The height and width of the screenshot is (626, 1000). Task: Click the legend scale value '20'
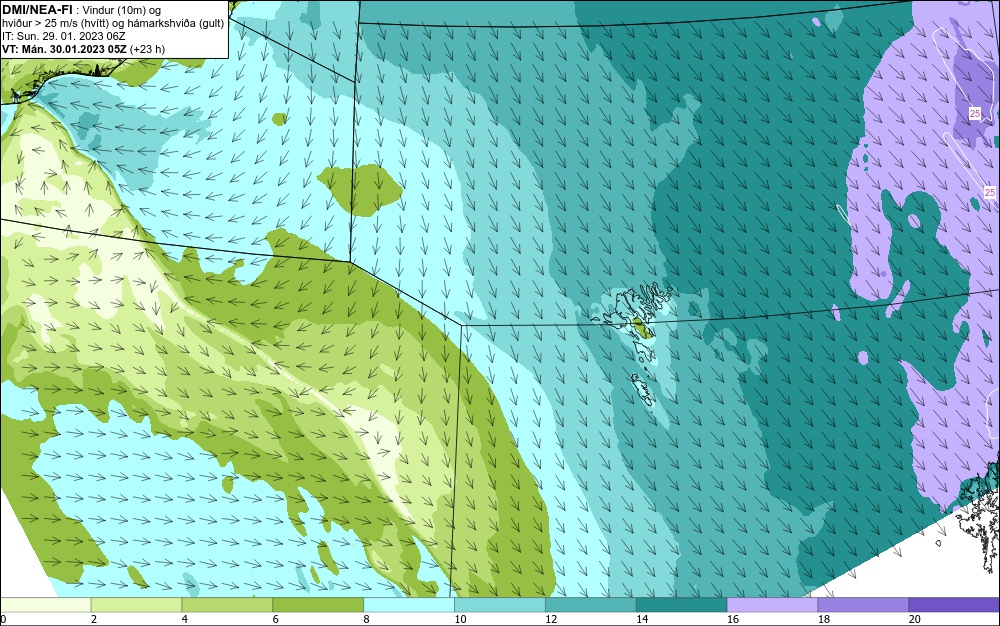pos(915,619)
